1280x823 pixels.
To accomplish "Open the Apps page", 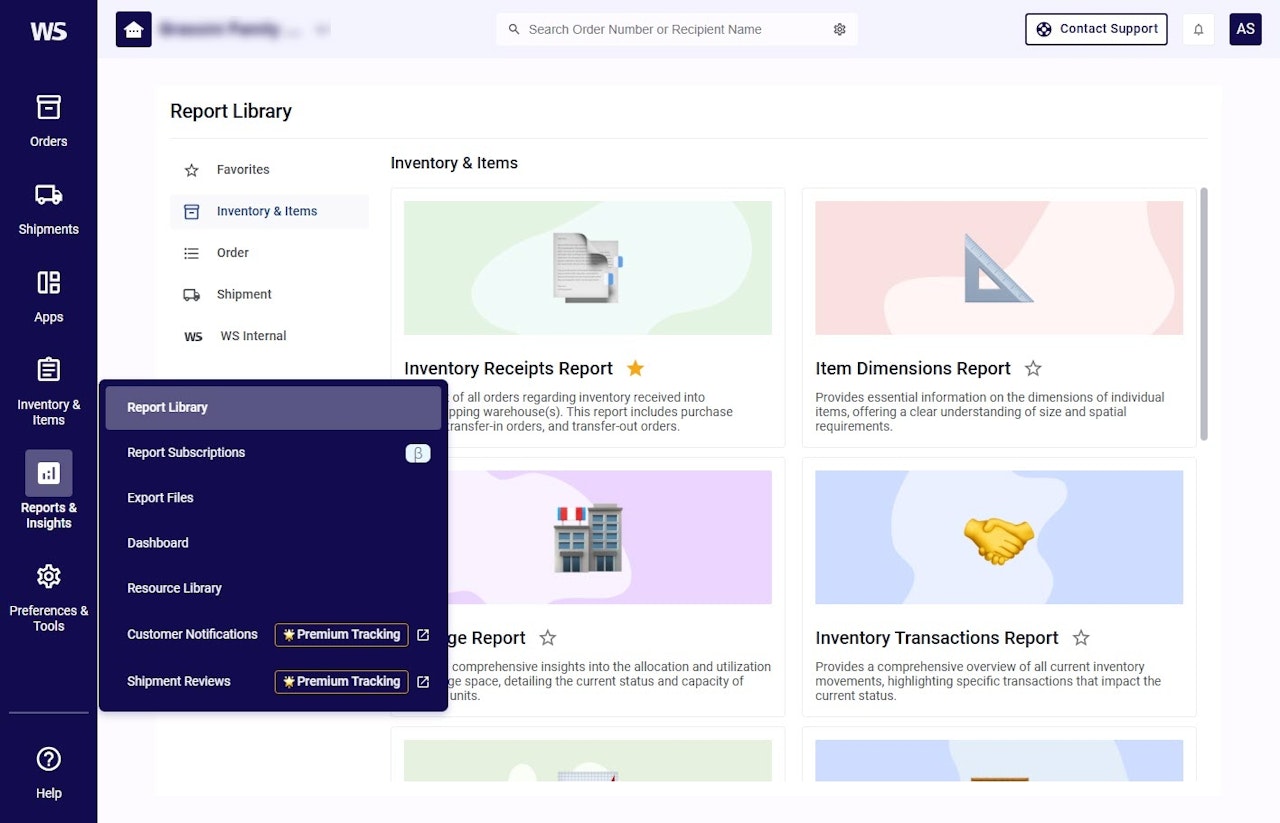I will coord(48,296).
